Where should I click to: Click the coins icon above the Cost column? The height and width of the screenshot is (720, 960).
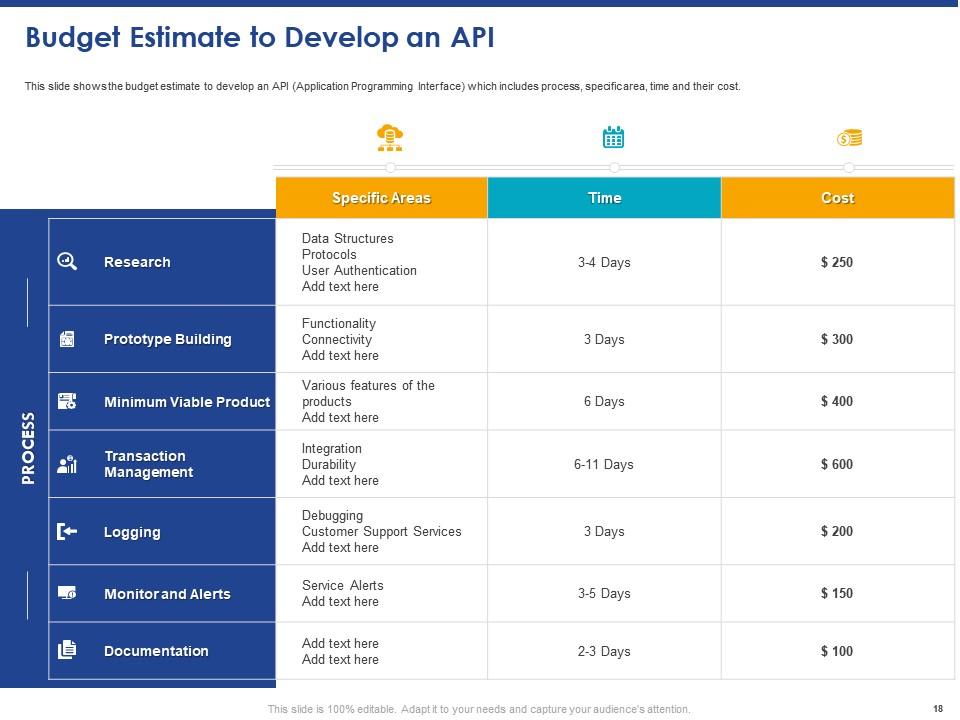coord(849,138)
